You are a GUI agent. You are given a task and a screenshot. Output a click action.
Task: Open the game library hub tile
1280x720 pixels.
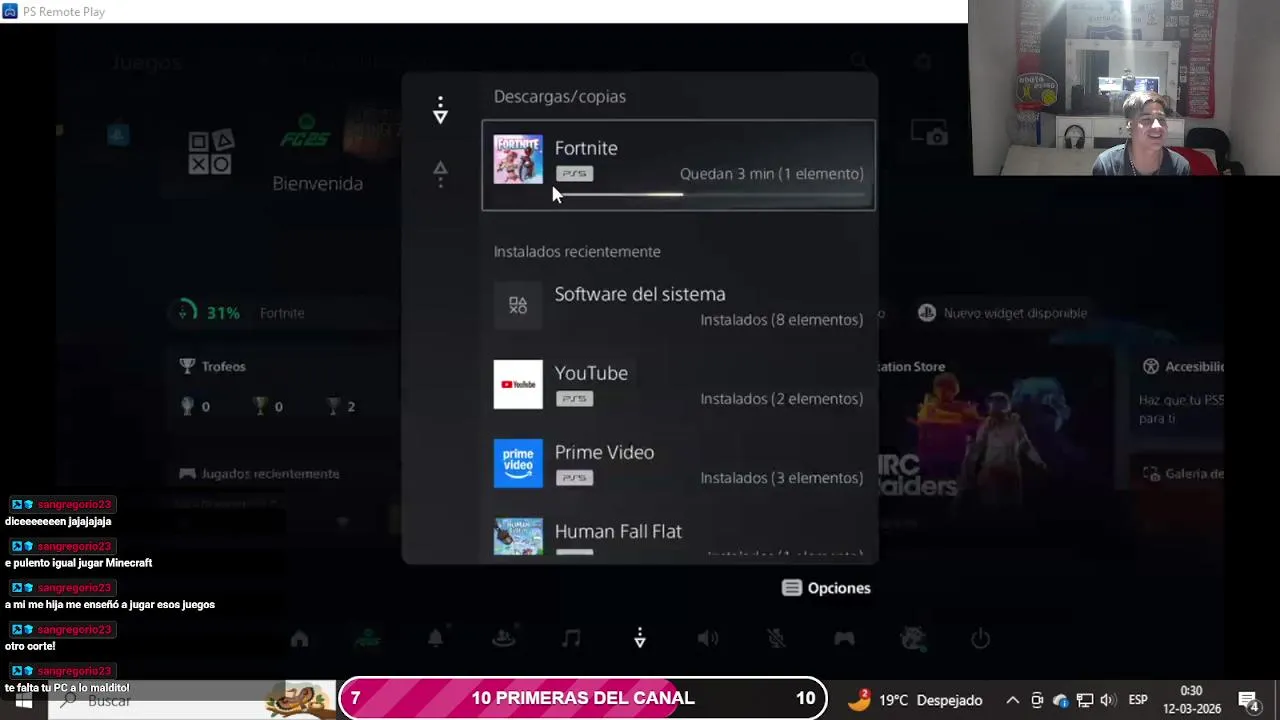211,153
